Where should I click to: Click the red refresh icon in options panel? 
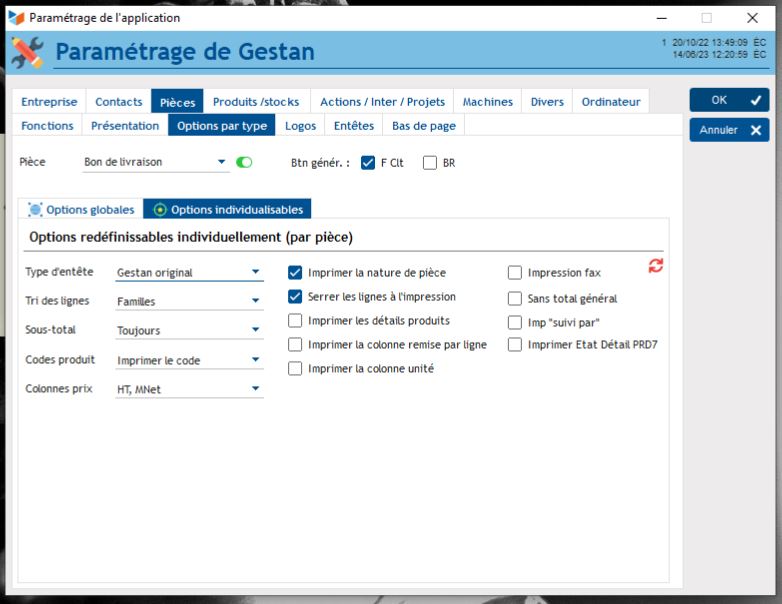[x=656, y=265]
